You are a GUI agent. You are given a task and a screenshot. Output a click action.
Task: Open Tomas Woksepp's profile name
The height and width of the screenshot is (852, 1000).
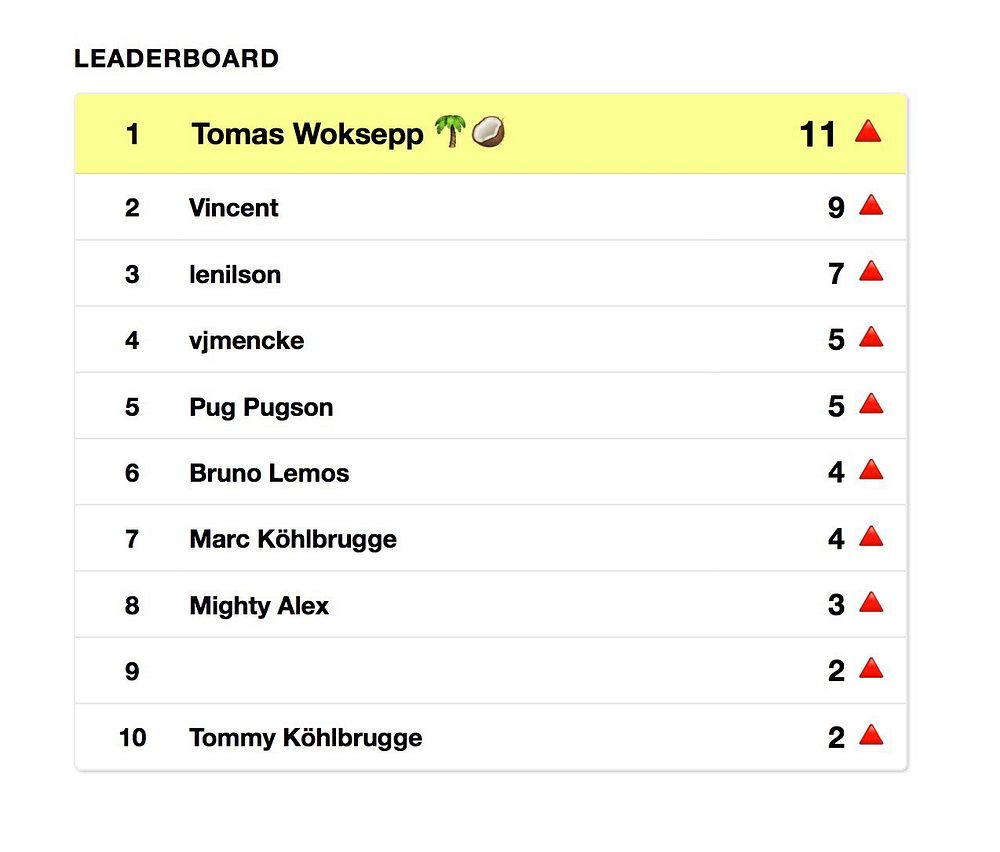click(x=307, y=135)
